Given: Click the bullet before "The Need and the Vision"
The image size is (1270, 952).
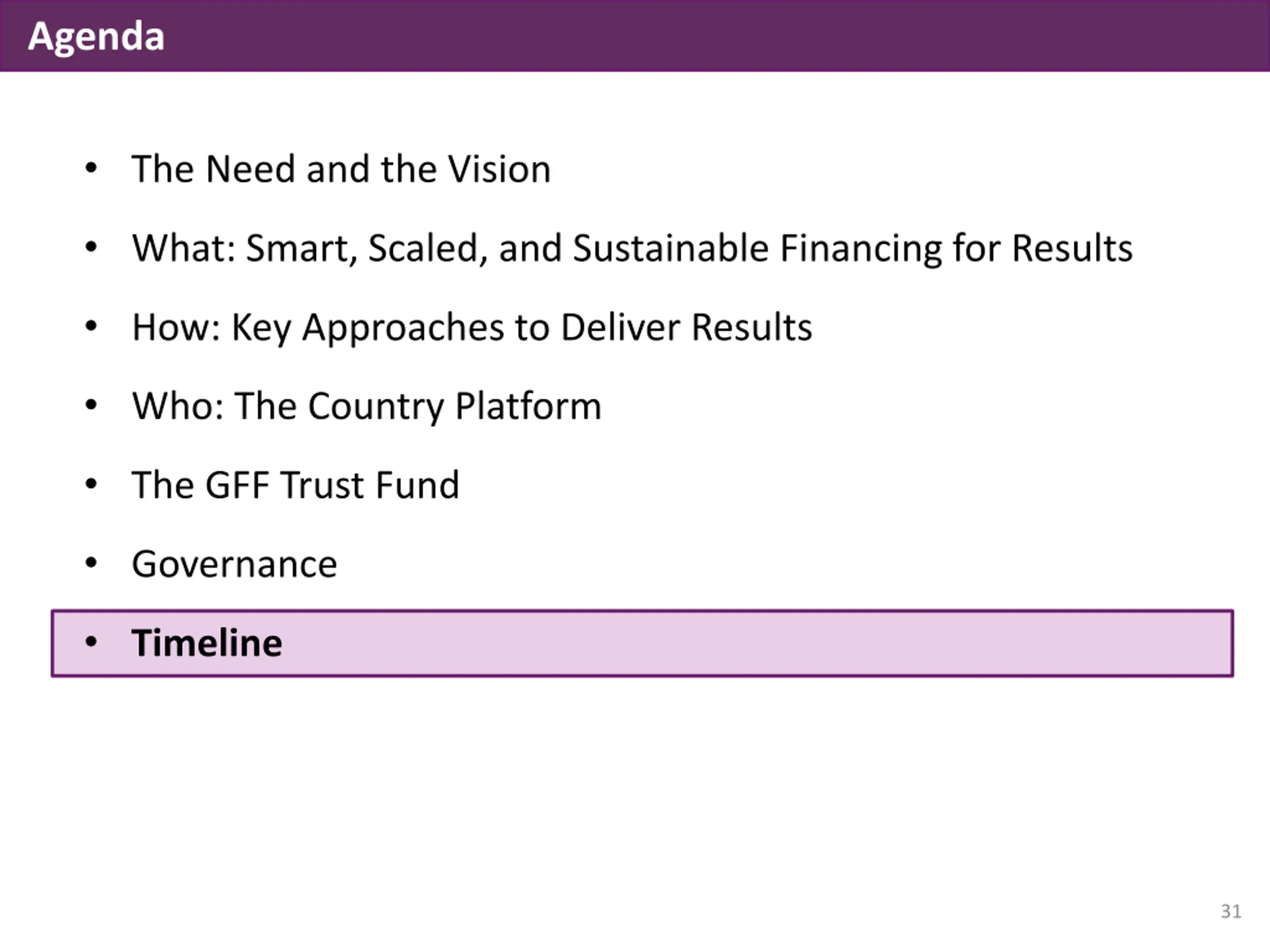Looking at the screenshot, I should (91, 168).
